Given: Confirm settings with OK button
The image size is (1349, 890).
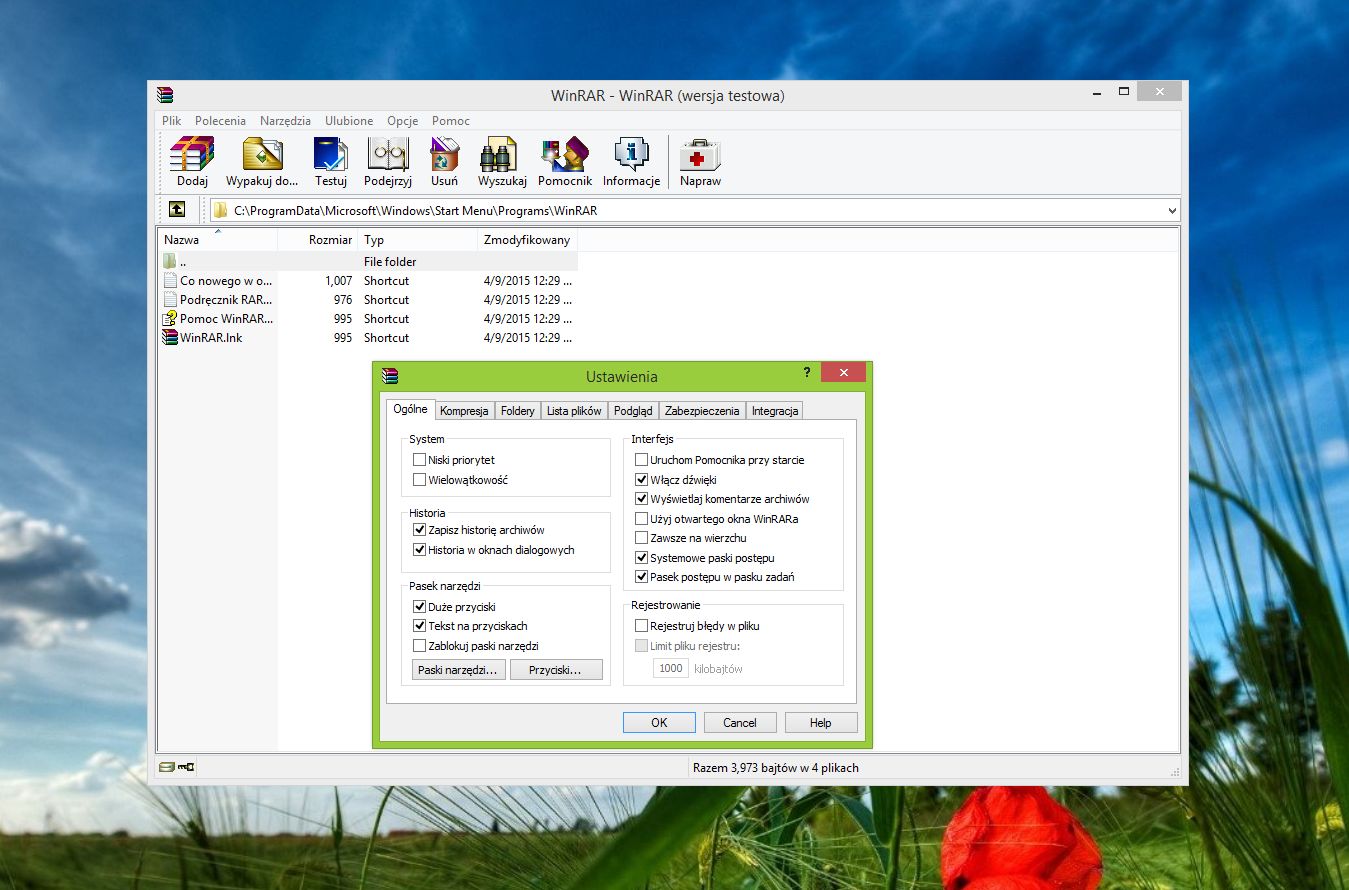Looking at the screenshot, I should tap(659, 722).
